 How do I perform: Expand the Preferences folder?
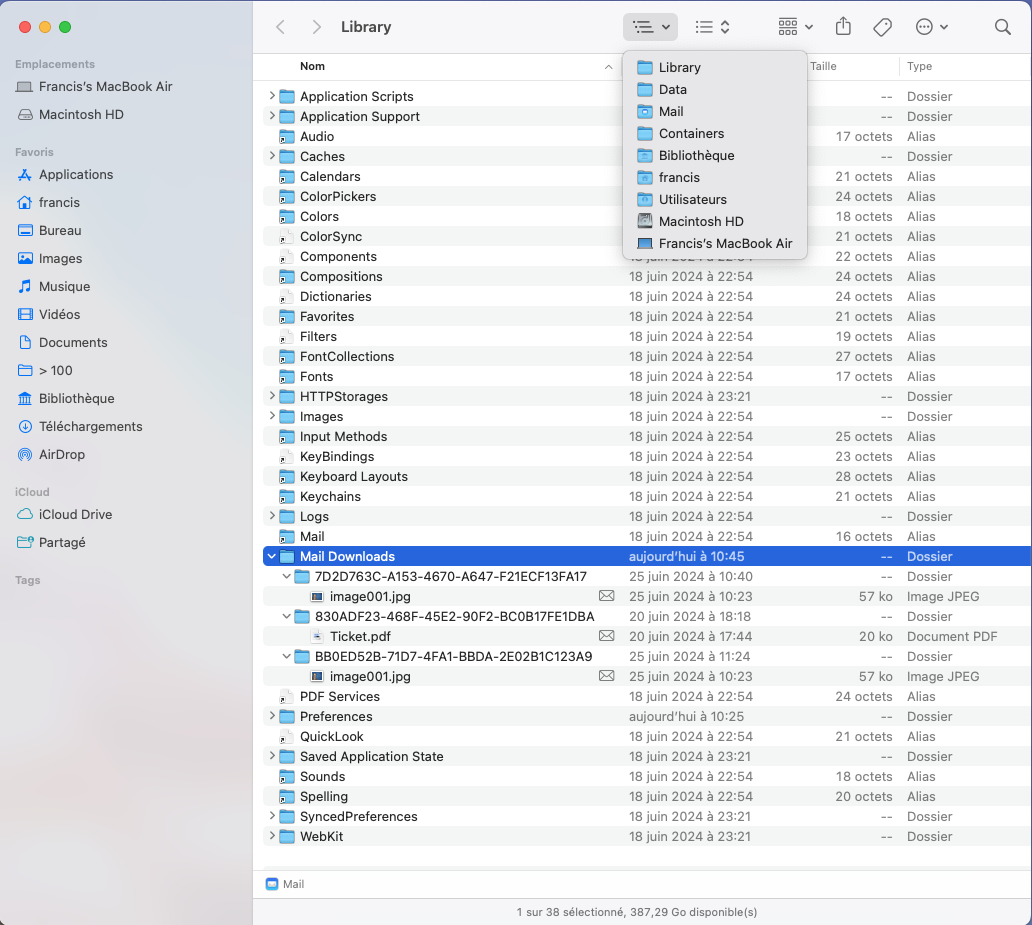271,716
